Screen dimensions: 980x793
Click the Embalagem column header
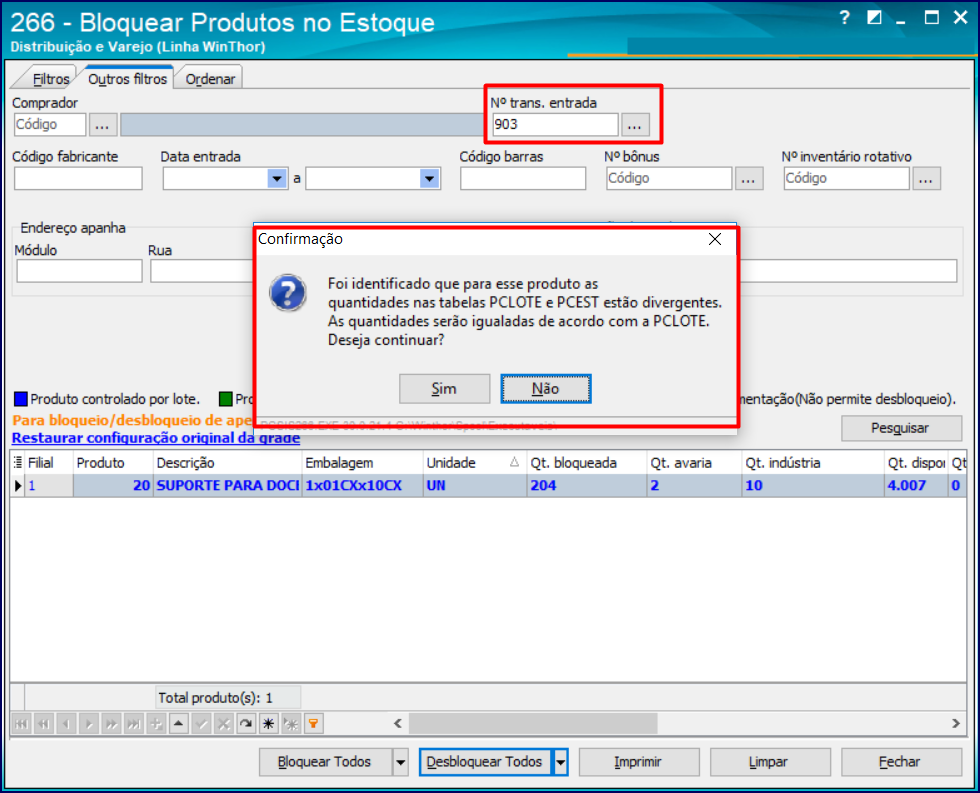point(362,463)
